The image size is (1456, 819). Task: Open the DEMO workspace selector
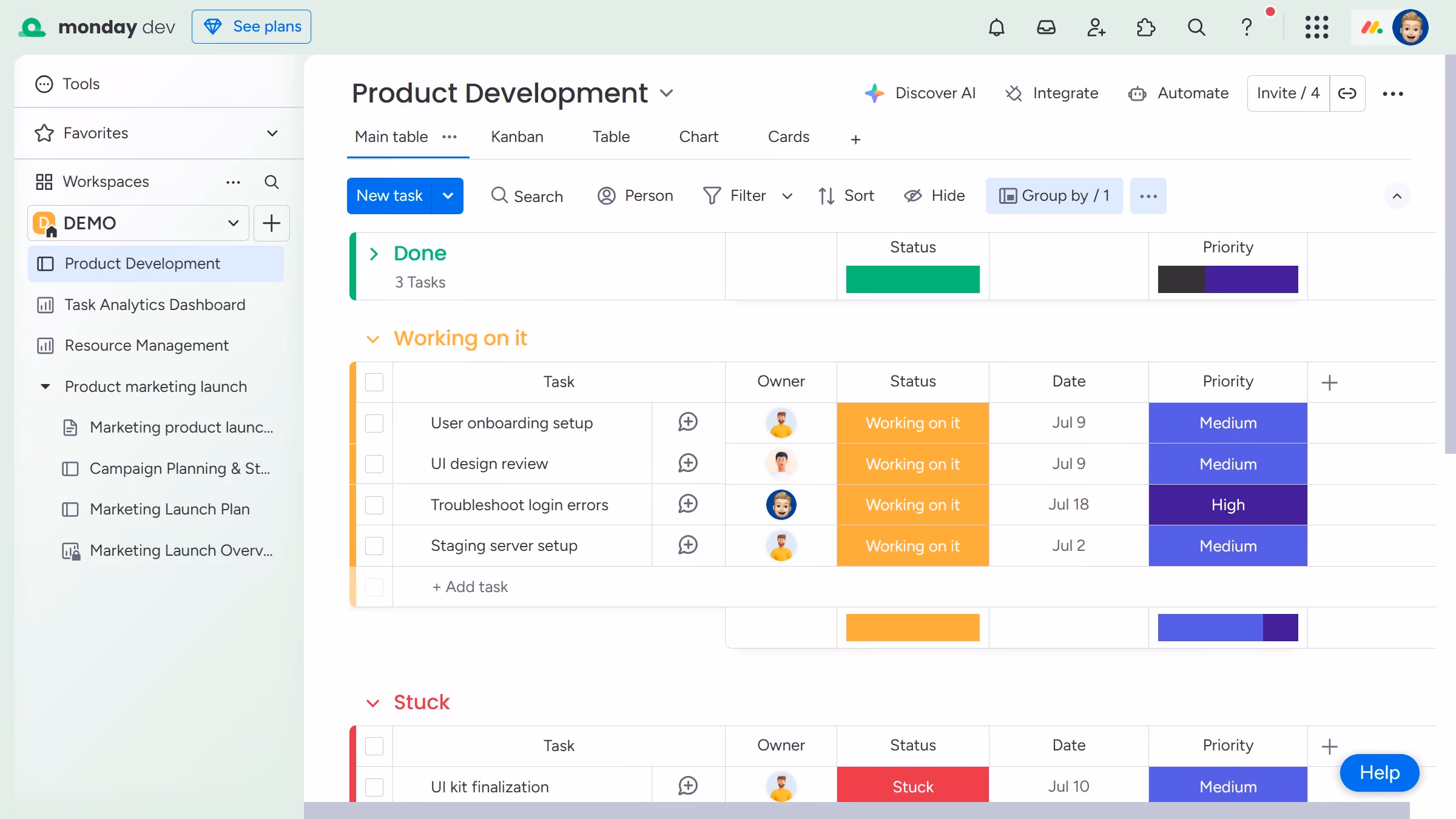pyautogui.click(x=138, y=223)
